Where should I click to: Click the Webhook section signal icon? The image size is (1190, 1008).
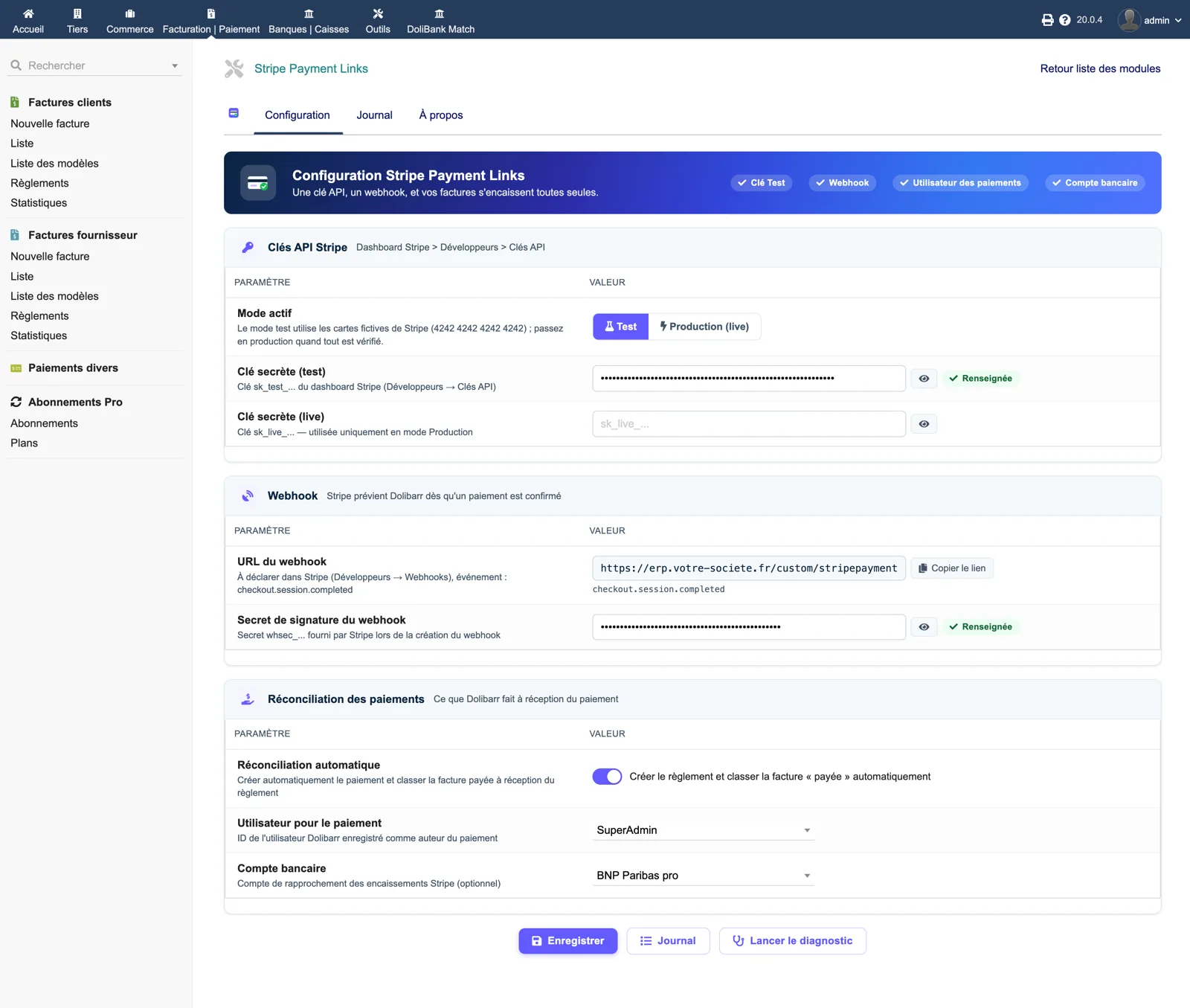click(x=248, y=495)
